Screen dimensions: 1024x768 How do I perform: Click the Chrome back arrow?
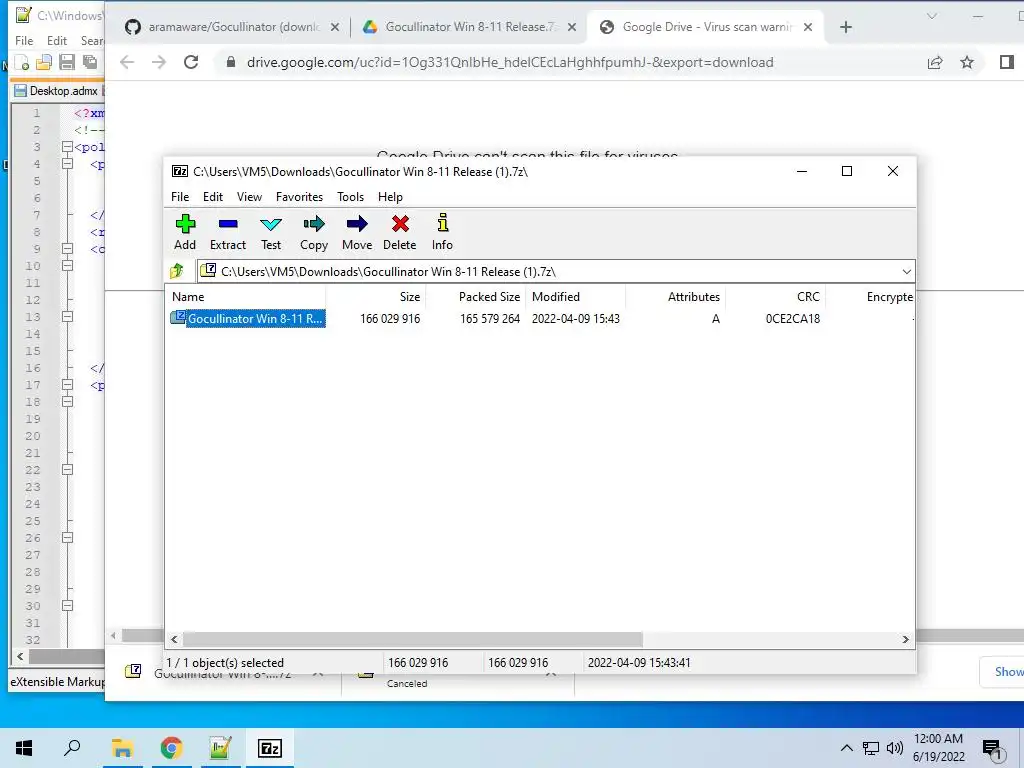[x=127, y=62]
